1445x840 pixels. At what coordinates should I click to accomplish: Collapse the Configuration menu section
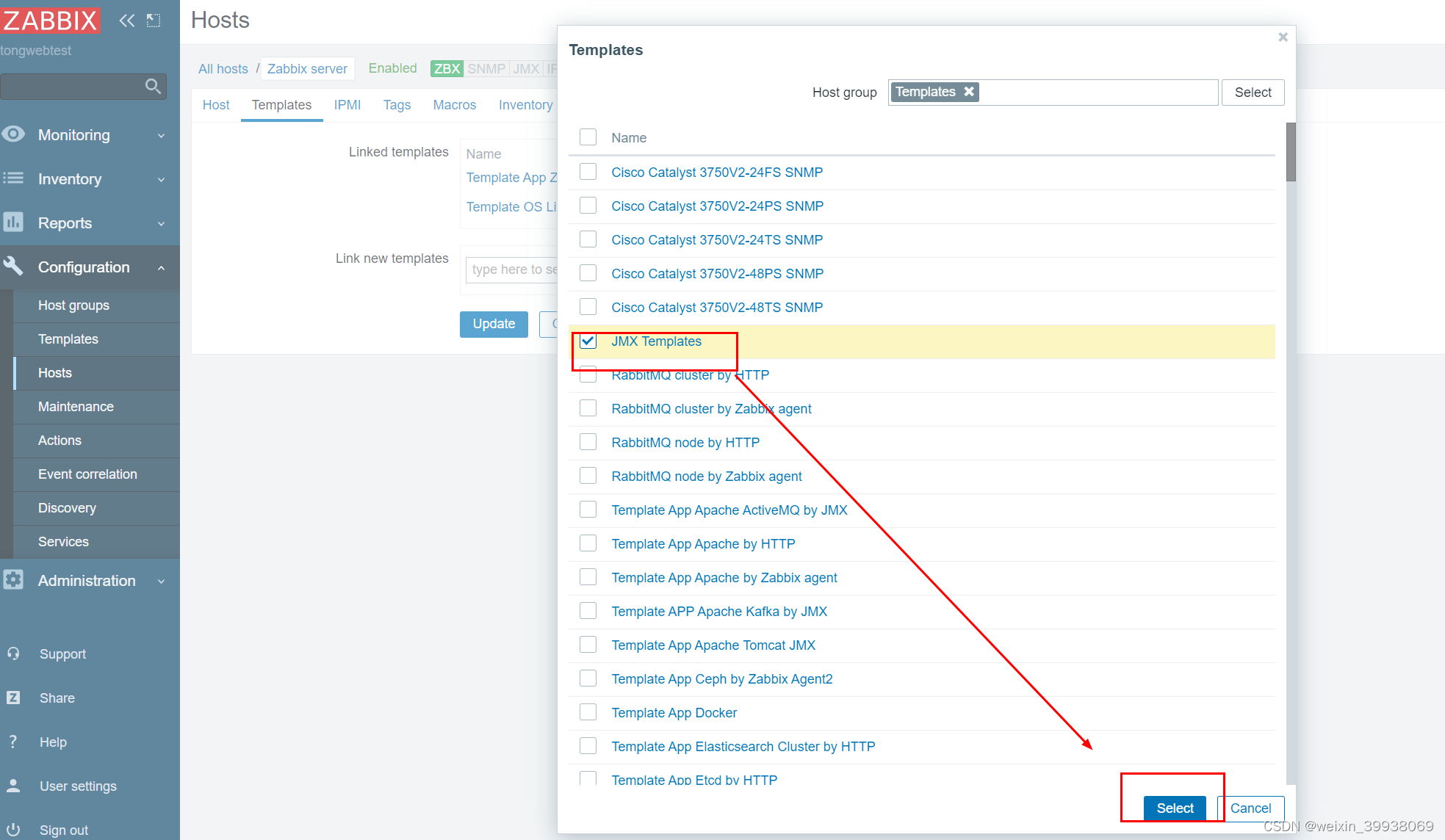click(x=161, y=268)
